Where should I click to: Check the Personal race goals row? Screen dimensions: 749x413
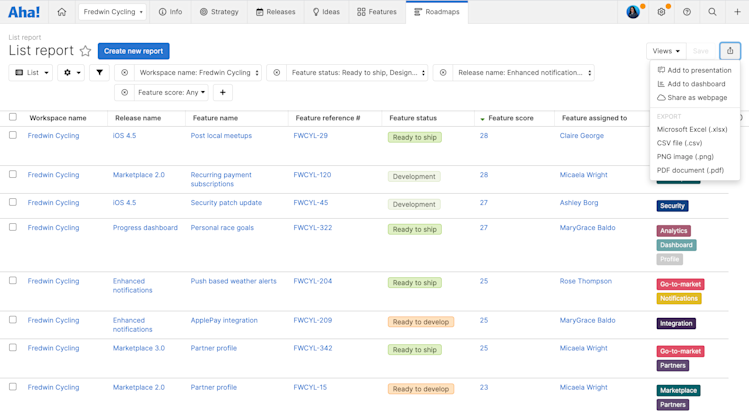click(x=13, y=227)
